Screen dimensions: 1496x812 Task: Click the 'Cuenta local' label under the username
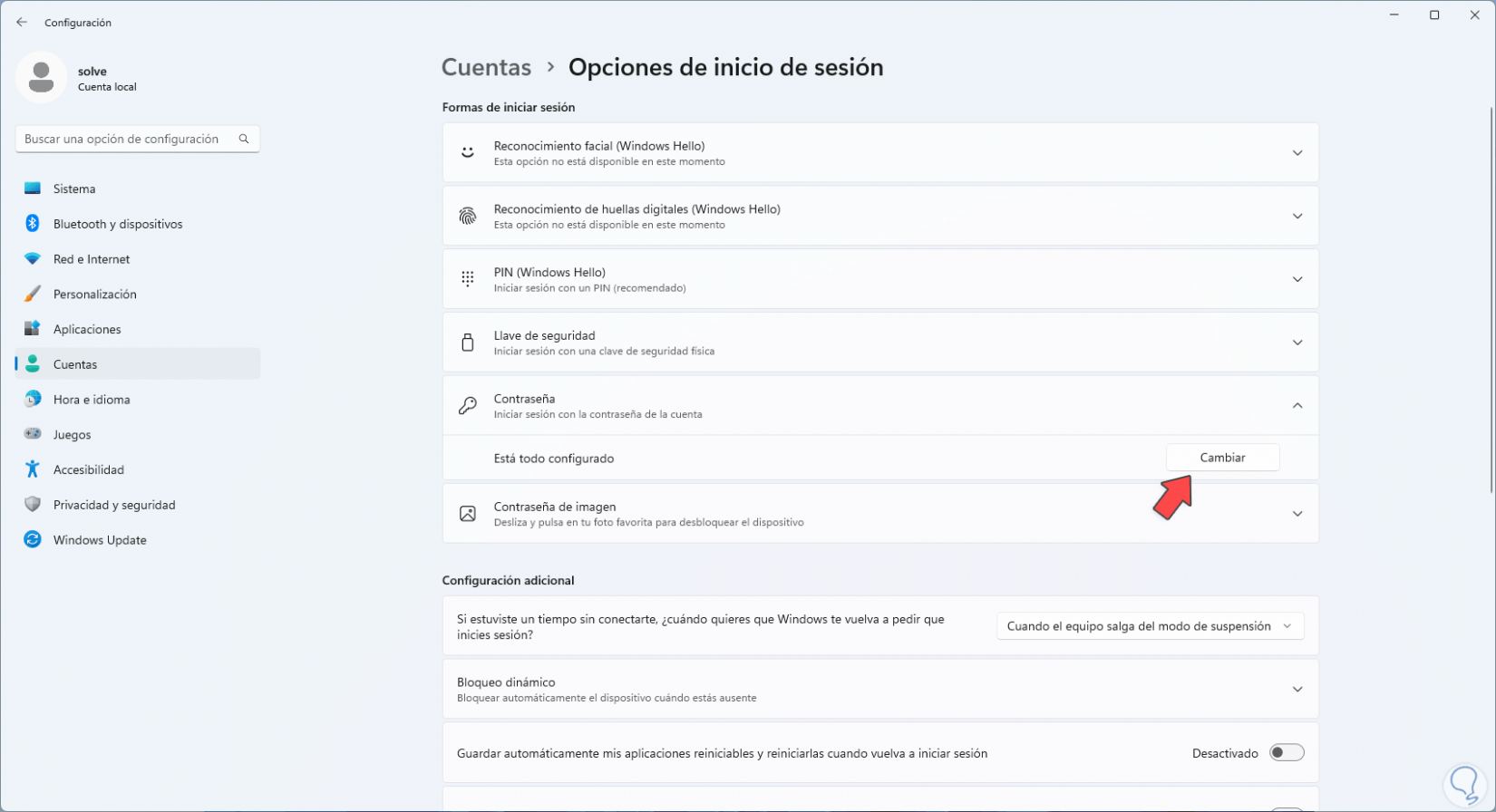click(x=107, y=87)
